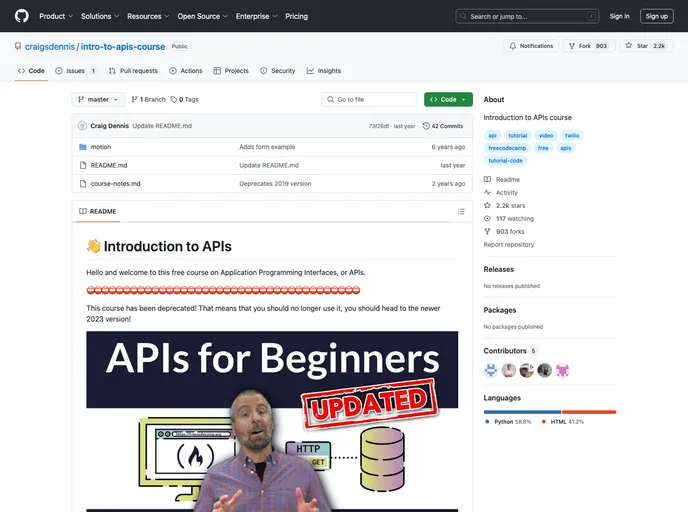This screenshot has width=688, height=512.
Task: Click the Sign up button
Action: tap(656, 16)
